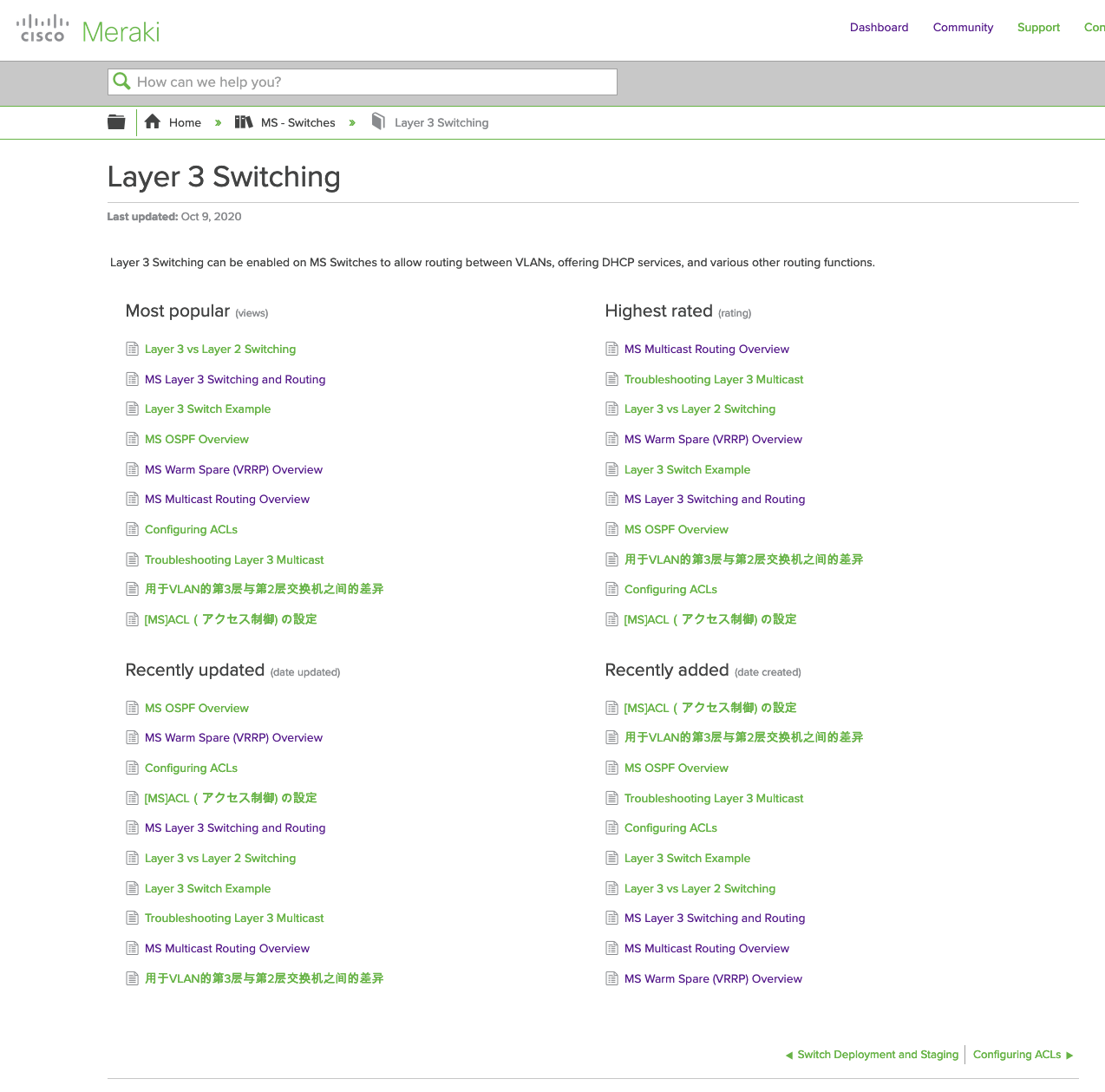
Task: Open the Community menu item
Action: point(963,27)
